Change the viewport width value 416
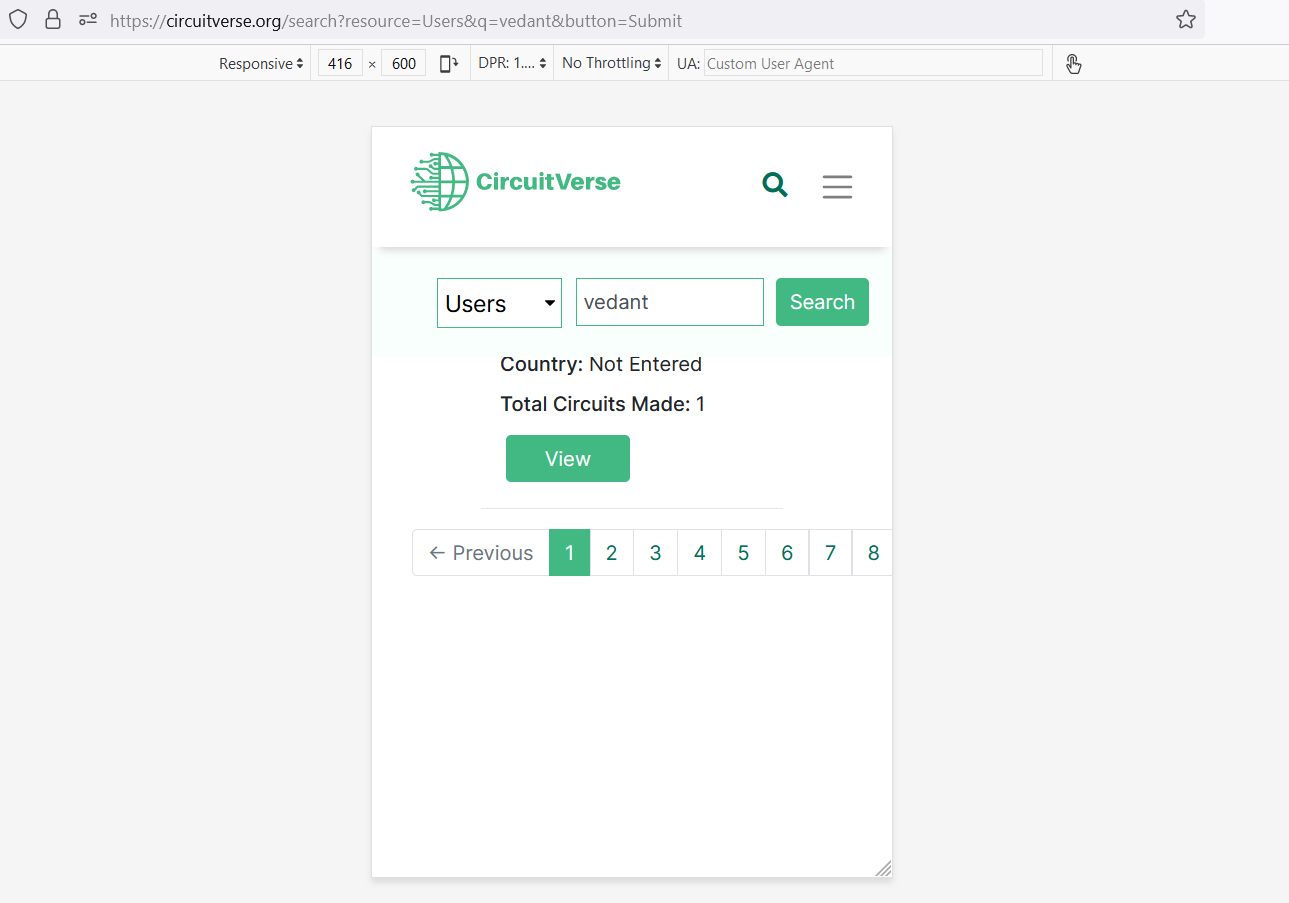Screen dimensions: 1289x903 click(339, 62)
